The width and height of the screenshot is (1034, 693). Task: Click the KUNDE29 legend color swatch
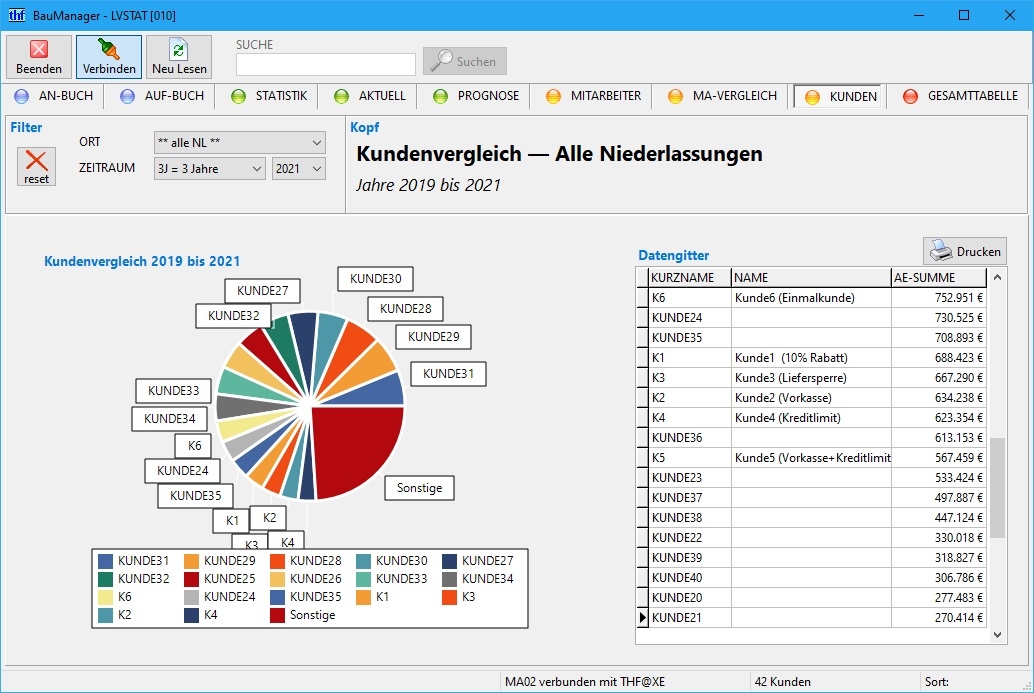[191, 561]
